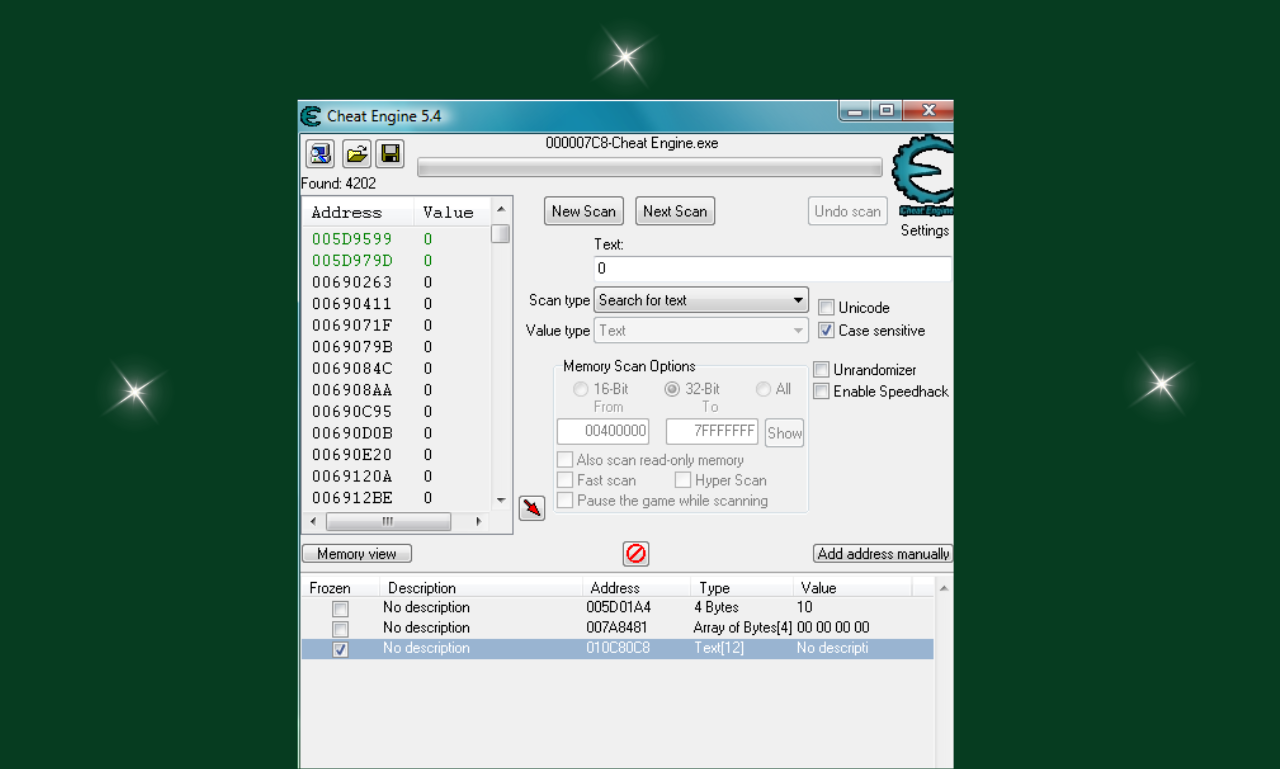The width and height of the screenshot is (1280, 769).
Task: Freeze the 005D01A4 address row
Action: (340, 608)
